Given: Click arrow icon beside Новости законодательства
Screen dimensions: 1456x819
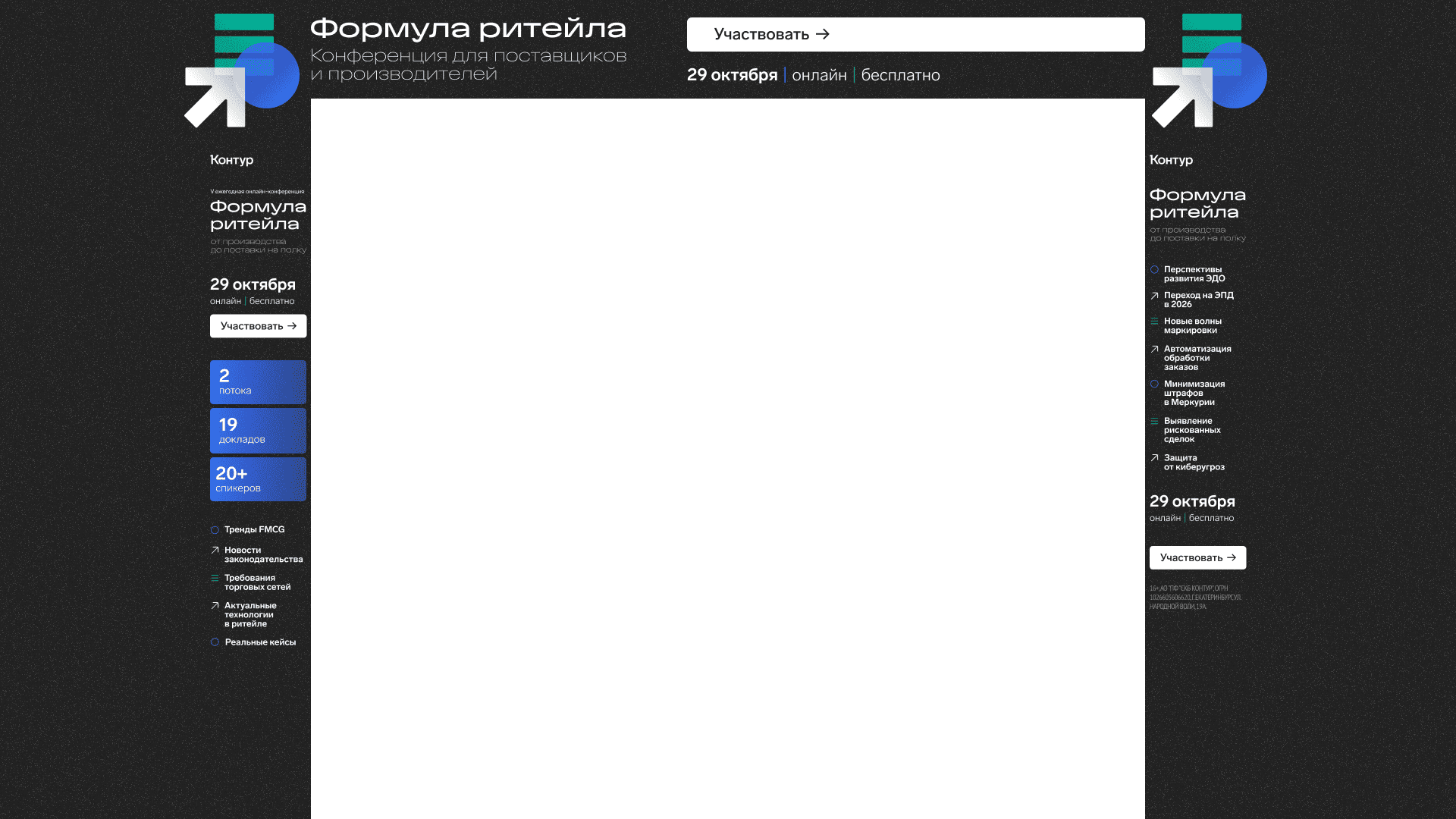Looking at the screenshot, I should click(215, 551).
